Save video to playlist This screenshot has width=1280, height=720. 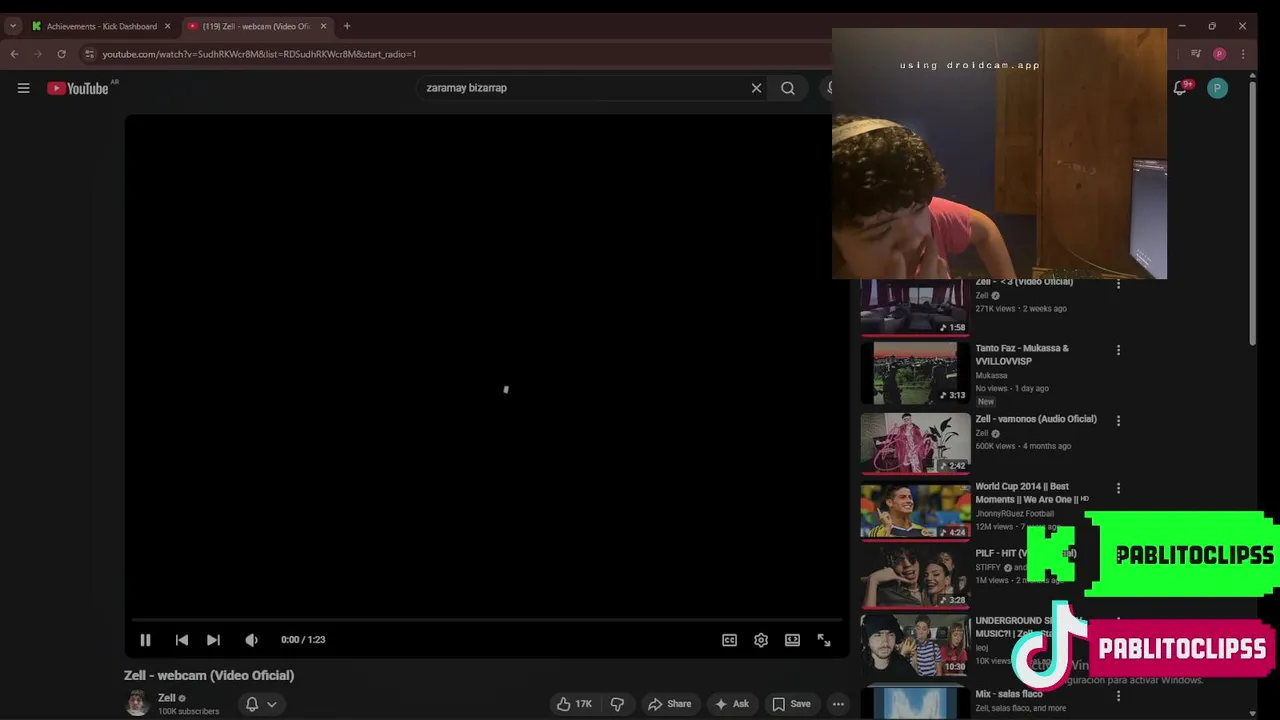[x=791, y=704]
